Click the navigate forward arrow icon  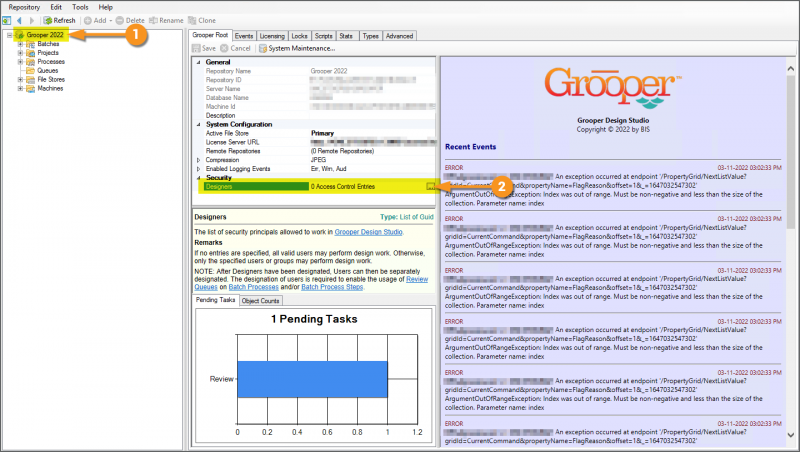[31, 20]
